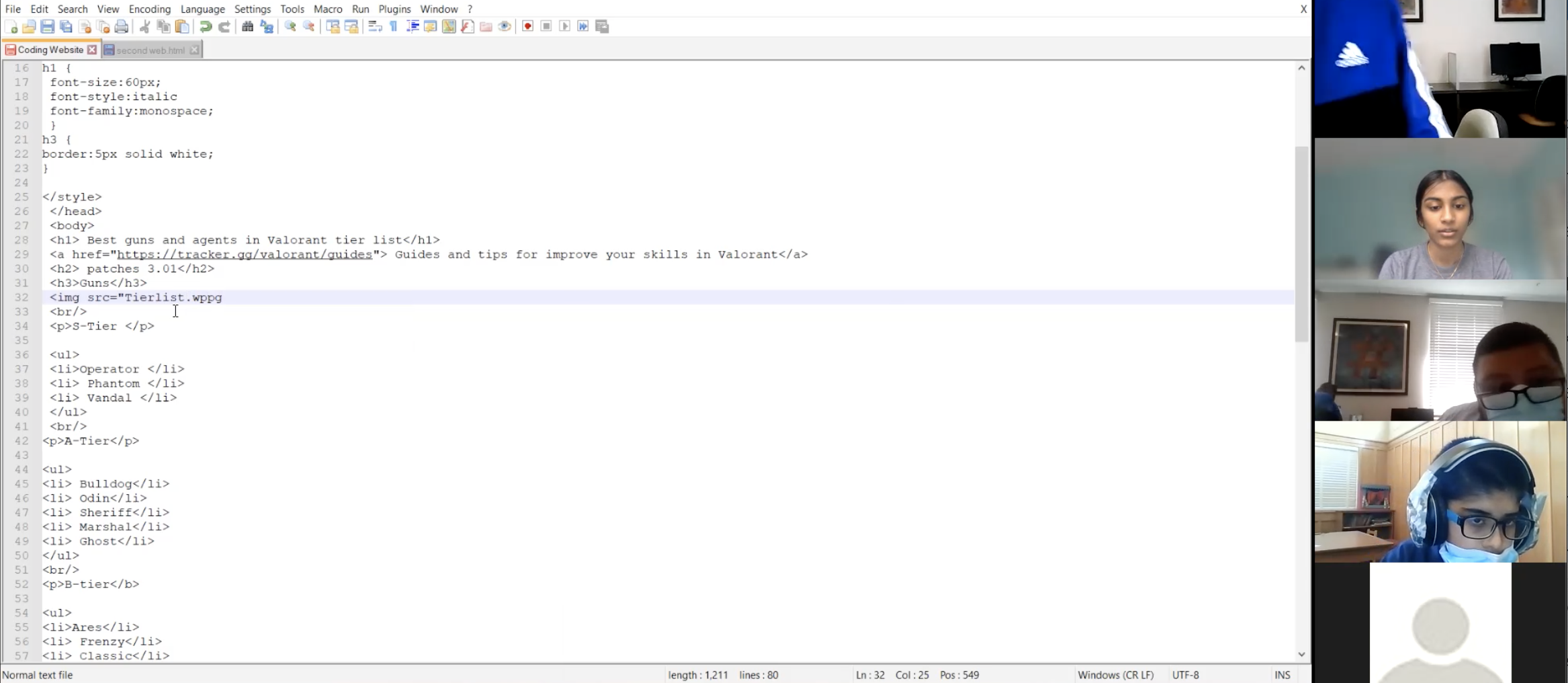Click the Redo arrow icon
The image size is (1568, 683).
pyautogui.click(x=224, y=26)
